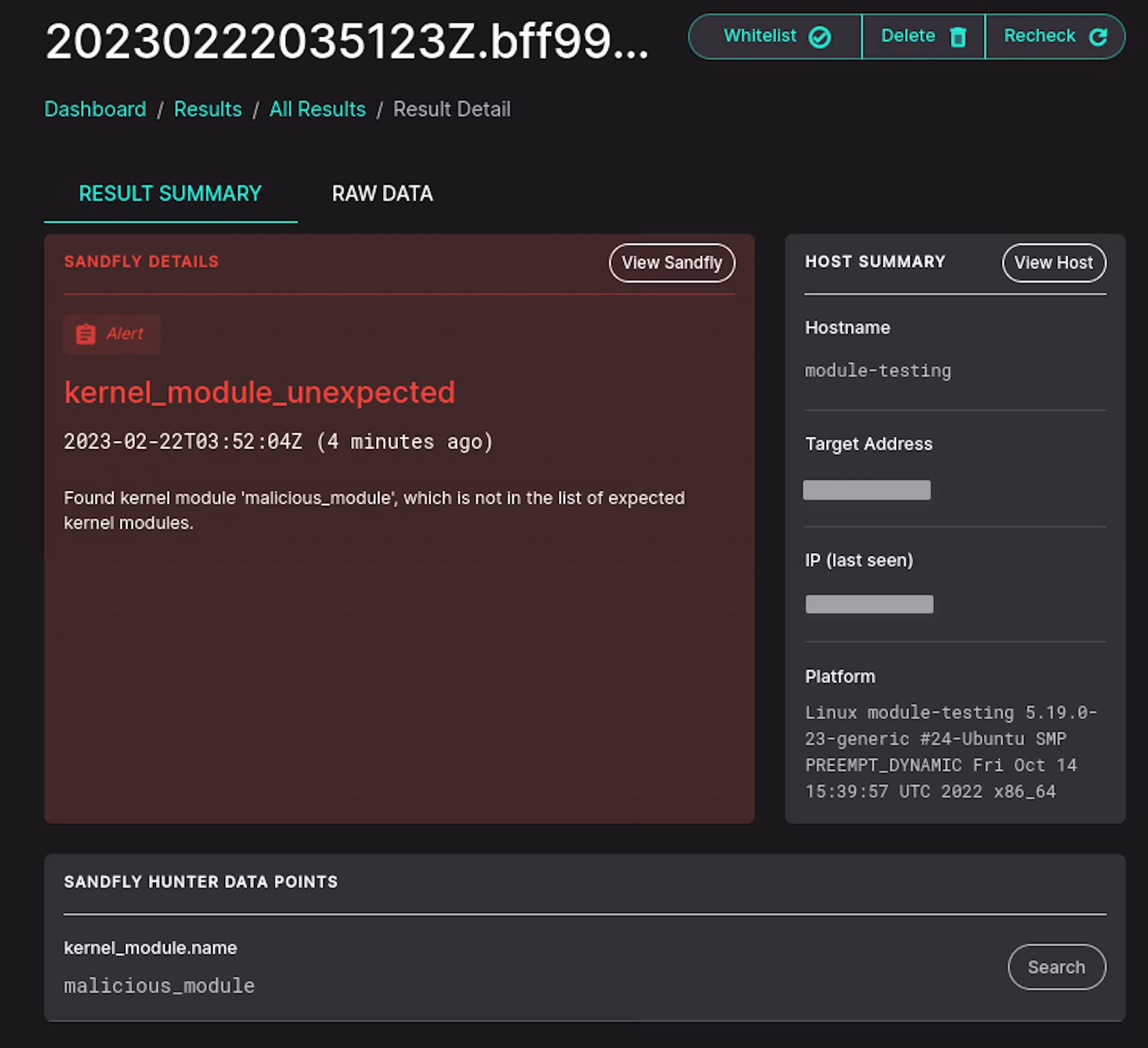The height and width of the screenshot is (1048, 1148).
Task: Click the malicious_module data point value
Action: point(159,986)
